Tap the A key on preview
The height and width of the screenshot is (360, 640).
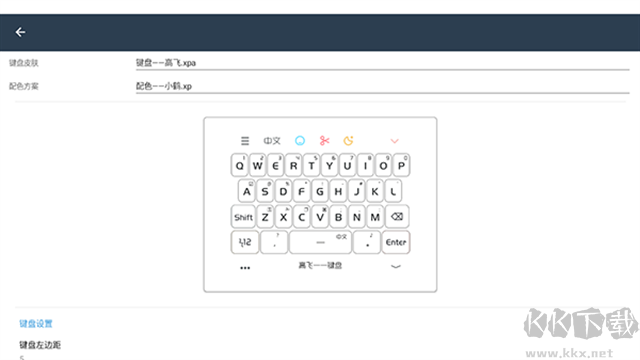[x=247, y=191]
